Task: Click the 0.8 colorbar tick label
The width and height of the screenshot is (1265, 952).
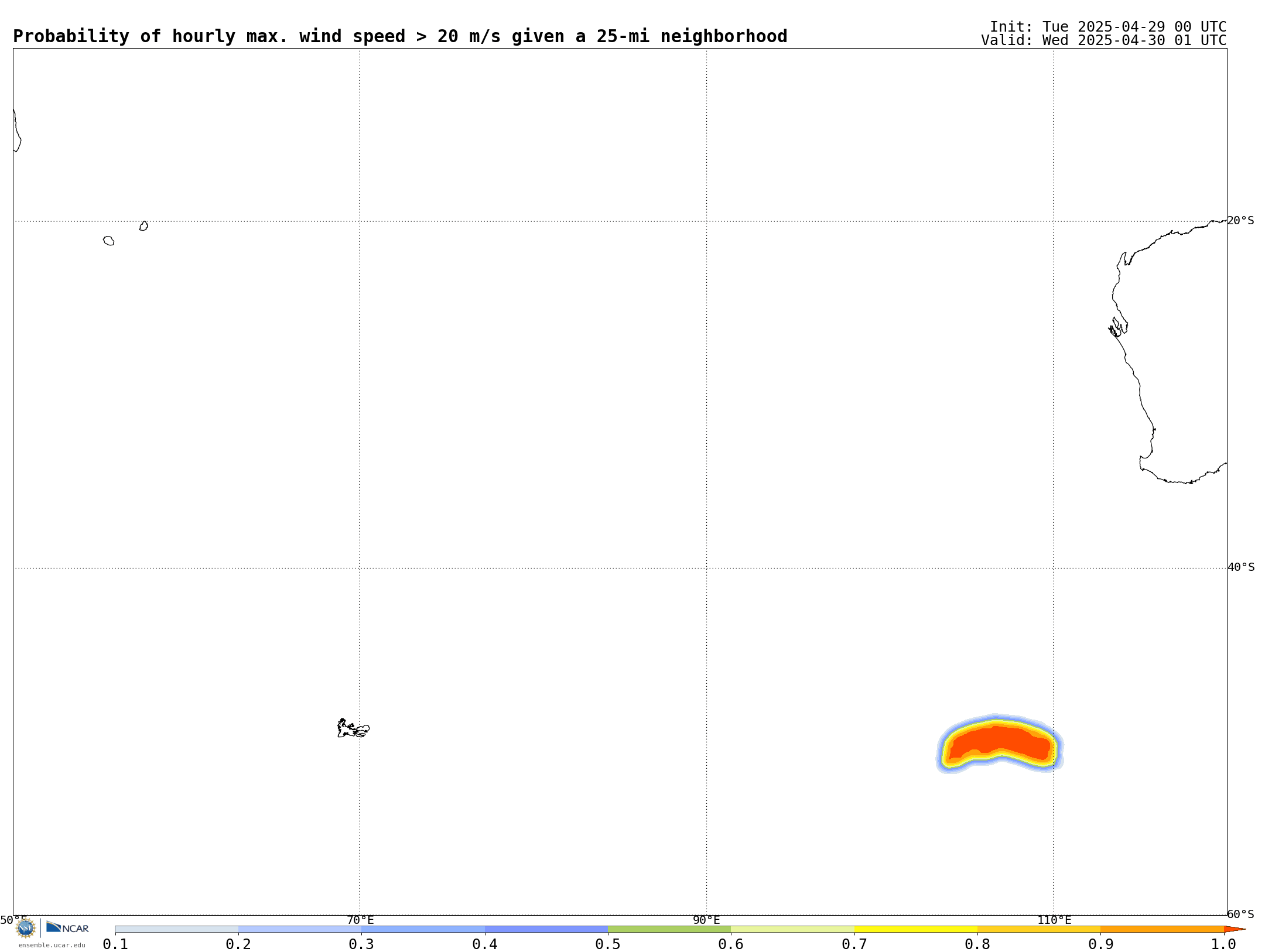Action: 977,944
